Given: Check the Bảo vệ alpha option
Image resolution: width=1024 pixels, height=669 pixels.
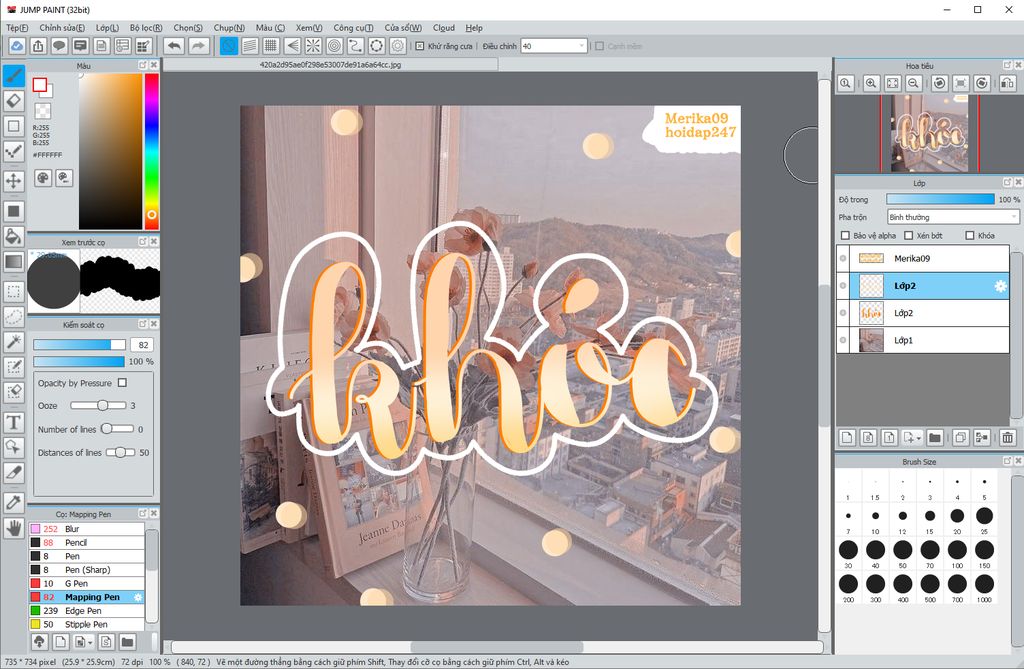Looking at the screenshot, I should click(x=845, y=235).
